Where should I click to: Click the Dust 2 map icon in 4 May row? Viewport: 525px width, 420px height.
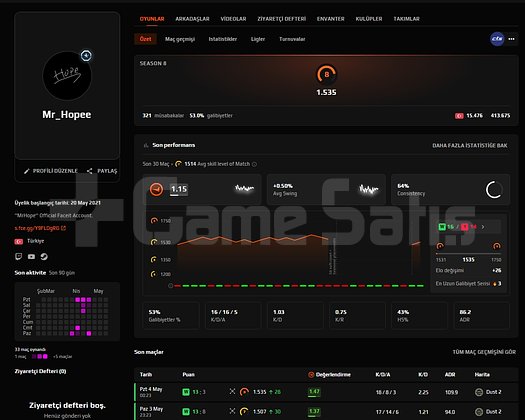point(479,392)
